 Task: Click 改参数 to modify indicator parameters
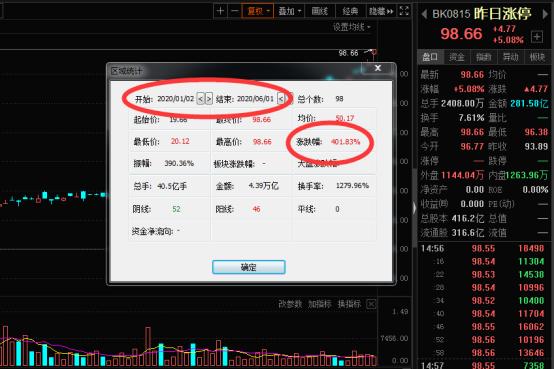click(x=290, y=304)
